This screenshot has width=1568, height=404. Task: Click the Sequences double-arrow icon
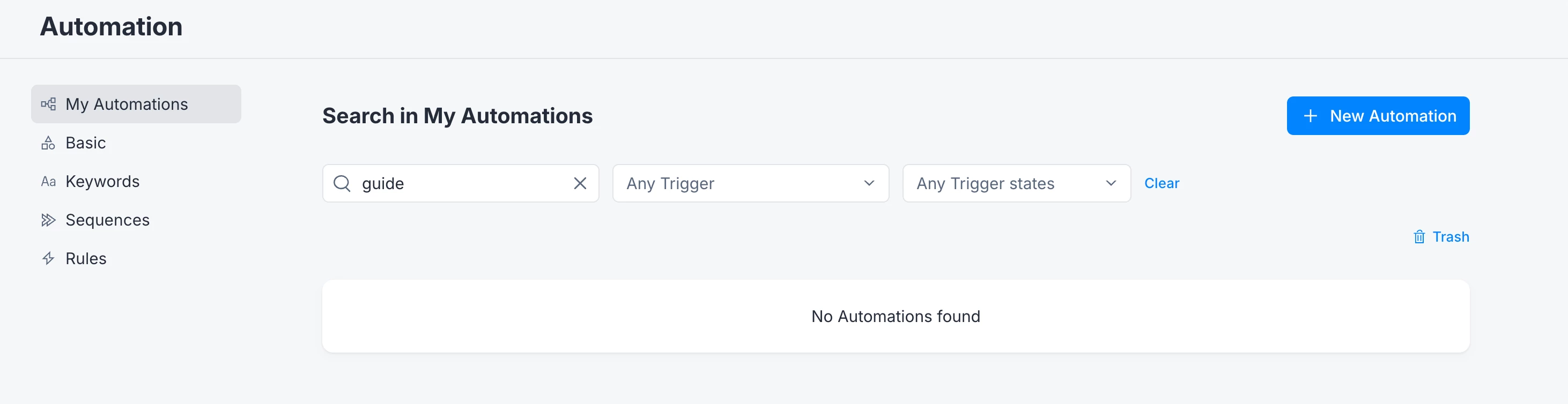click(x=48, y=220)
